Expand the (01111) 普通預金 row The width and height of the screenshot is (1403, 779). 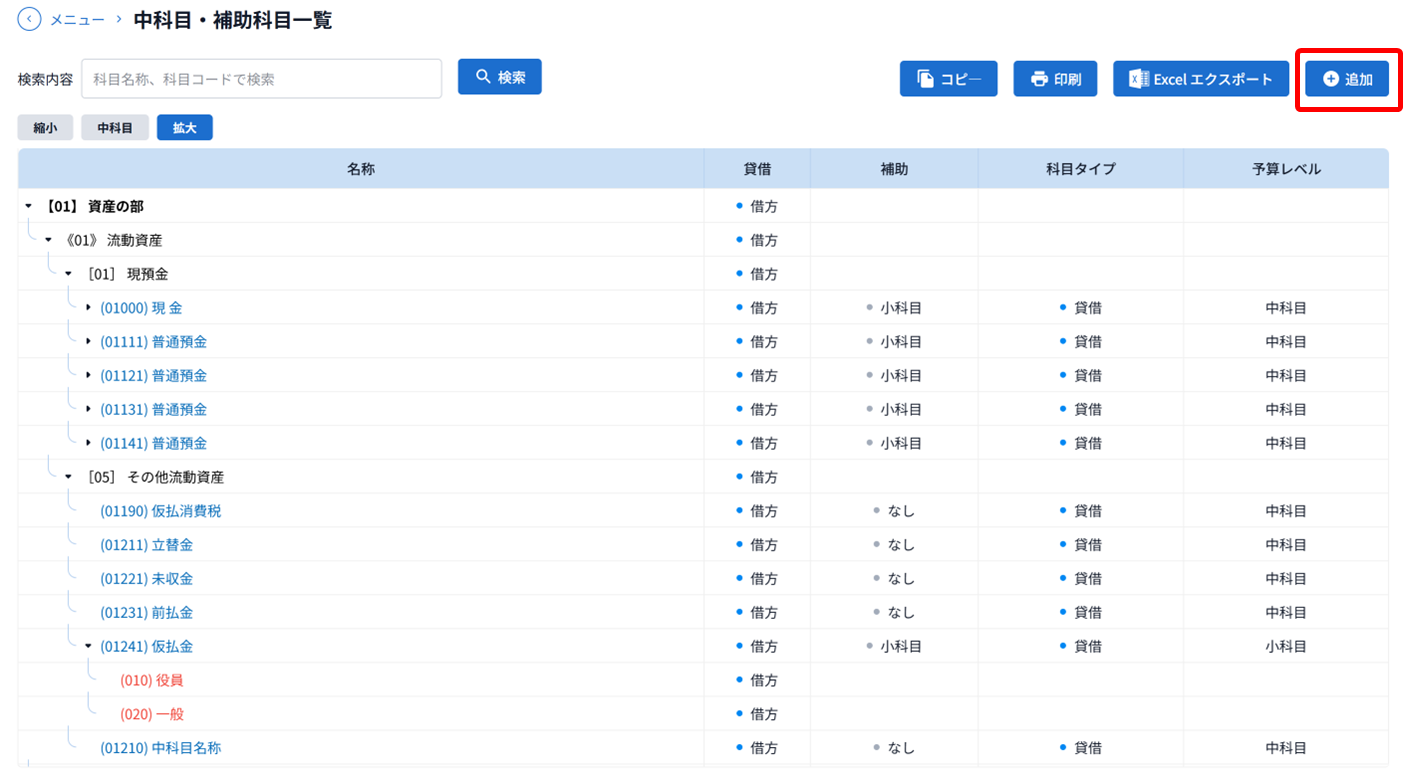point(88,342)
